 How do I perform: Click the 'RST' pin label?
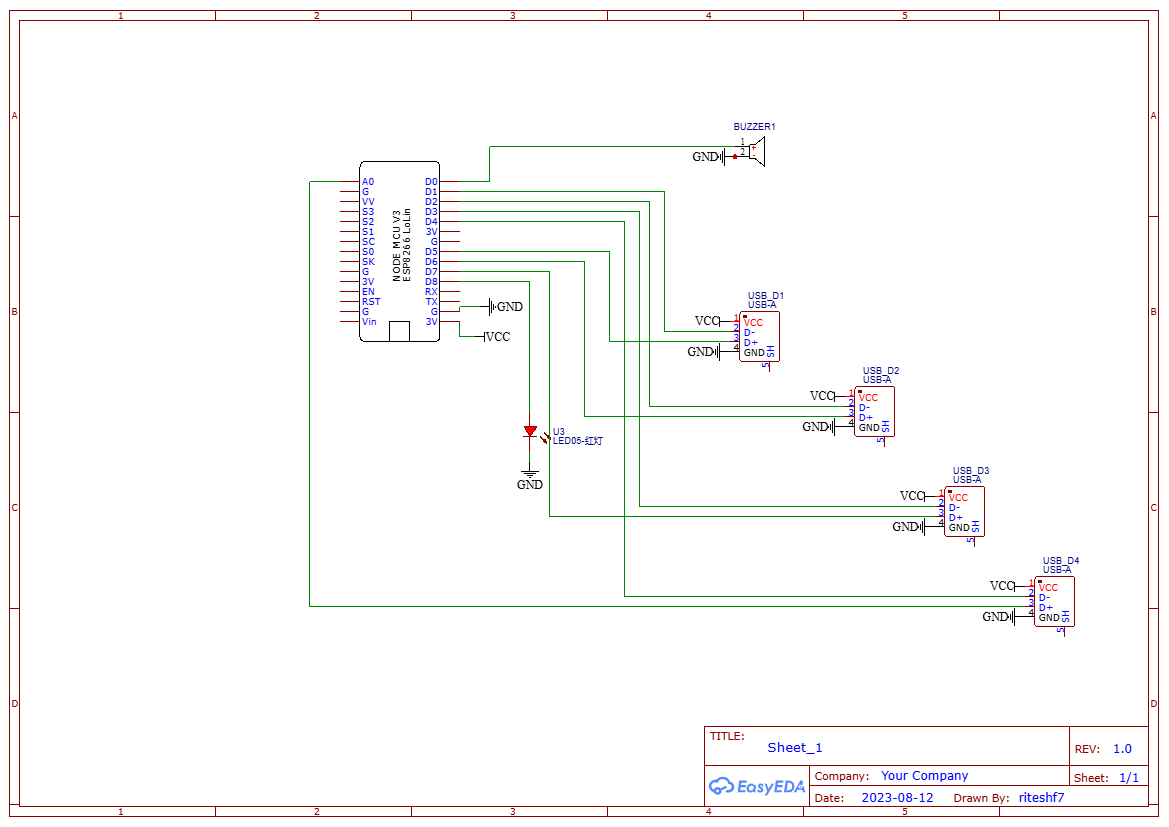[x=371, y=302]
